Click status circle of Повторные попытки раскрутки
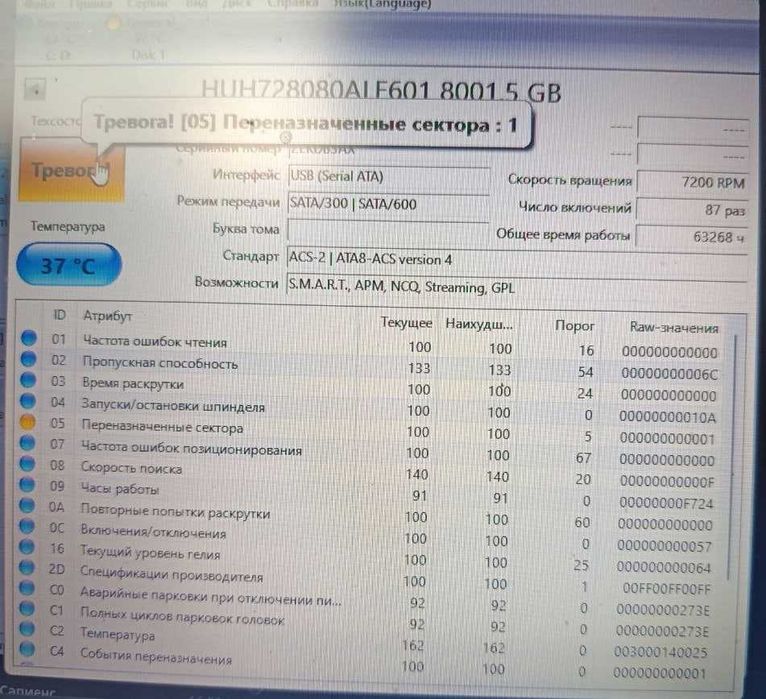 [26, 505]
